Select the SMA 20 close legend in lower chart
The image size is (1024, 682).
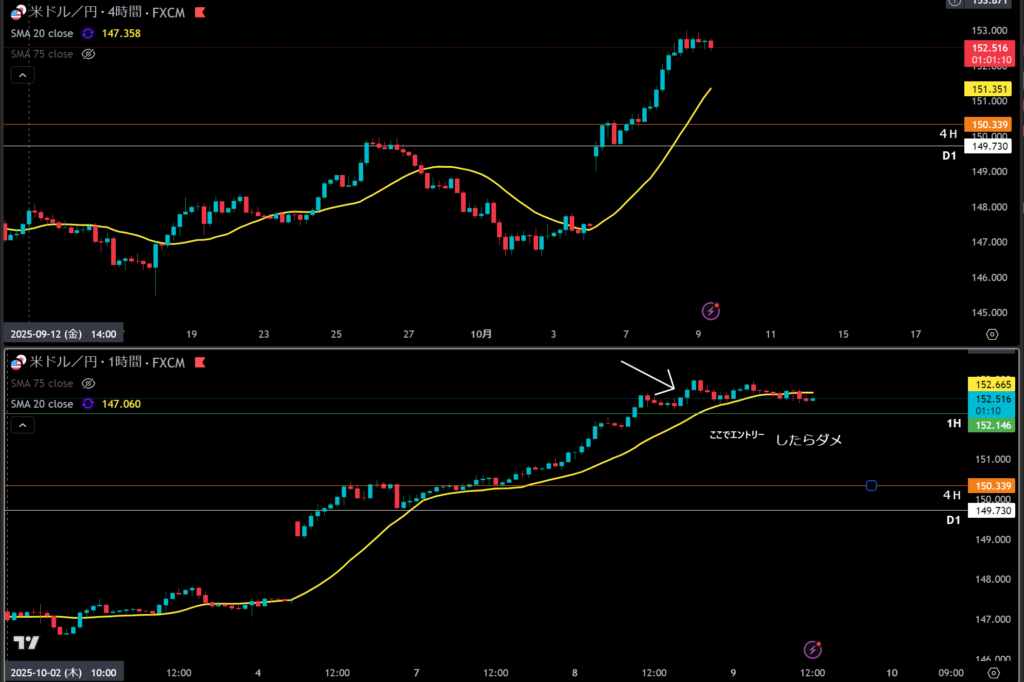[x=41, y=404]
